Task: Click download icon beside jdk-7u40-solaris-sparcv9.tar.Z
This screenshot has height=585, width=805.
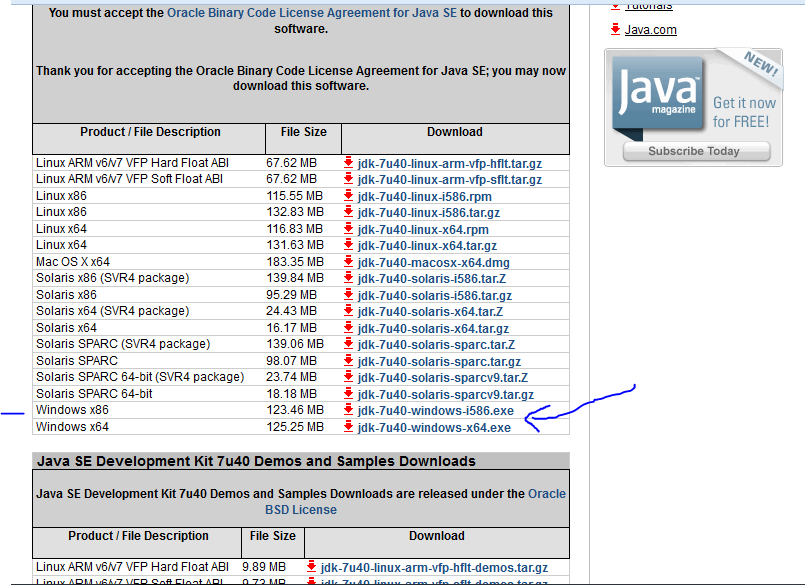Action: click(x=348, y=376)
